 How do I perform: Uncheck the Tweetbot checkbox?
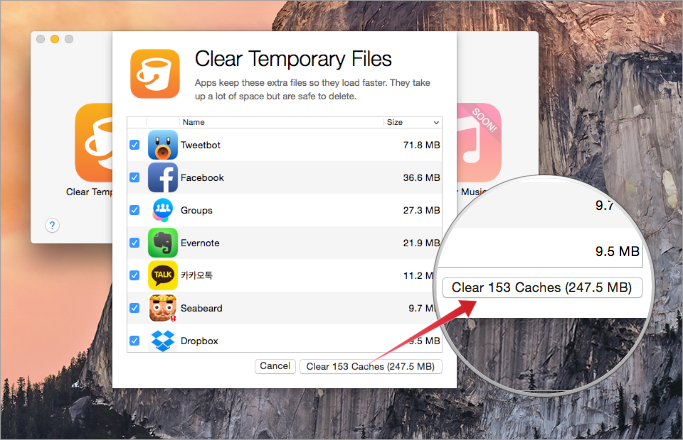[135, 145]
